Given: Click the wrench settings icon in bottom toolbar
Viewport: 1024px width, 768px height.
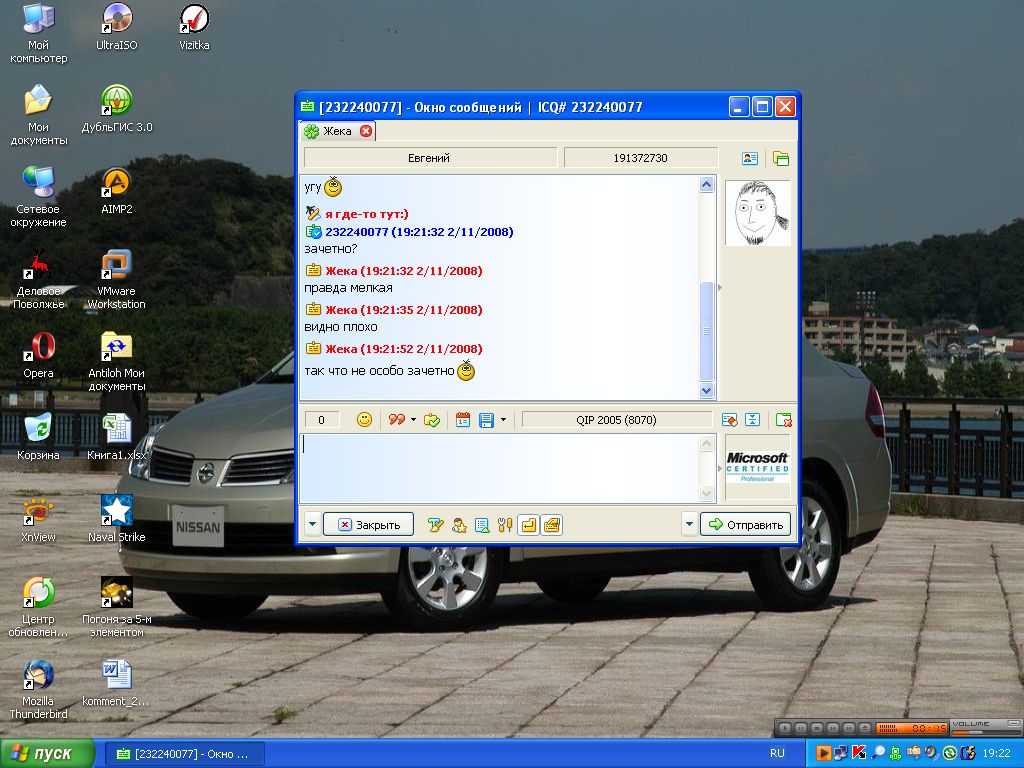Looking at the screenshot, I should pyautogui.click(x=505, y=524).
